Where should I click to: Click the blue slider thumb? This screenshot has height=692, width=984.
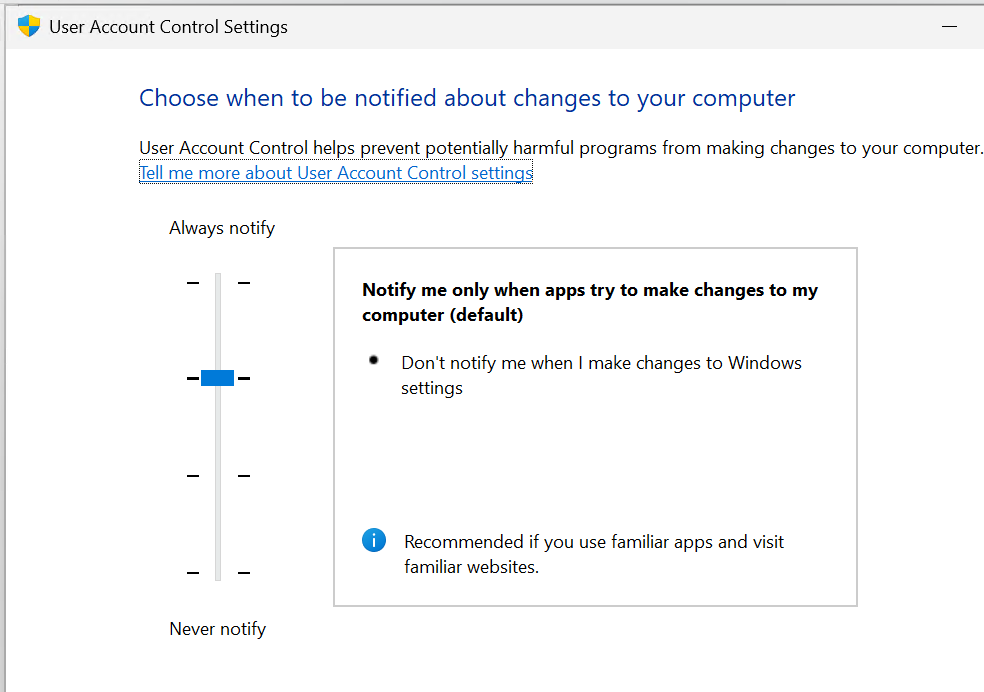point(217,378)
